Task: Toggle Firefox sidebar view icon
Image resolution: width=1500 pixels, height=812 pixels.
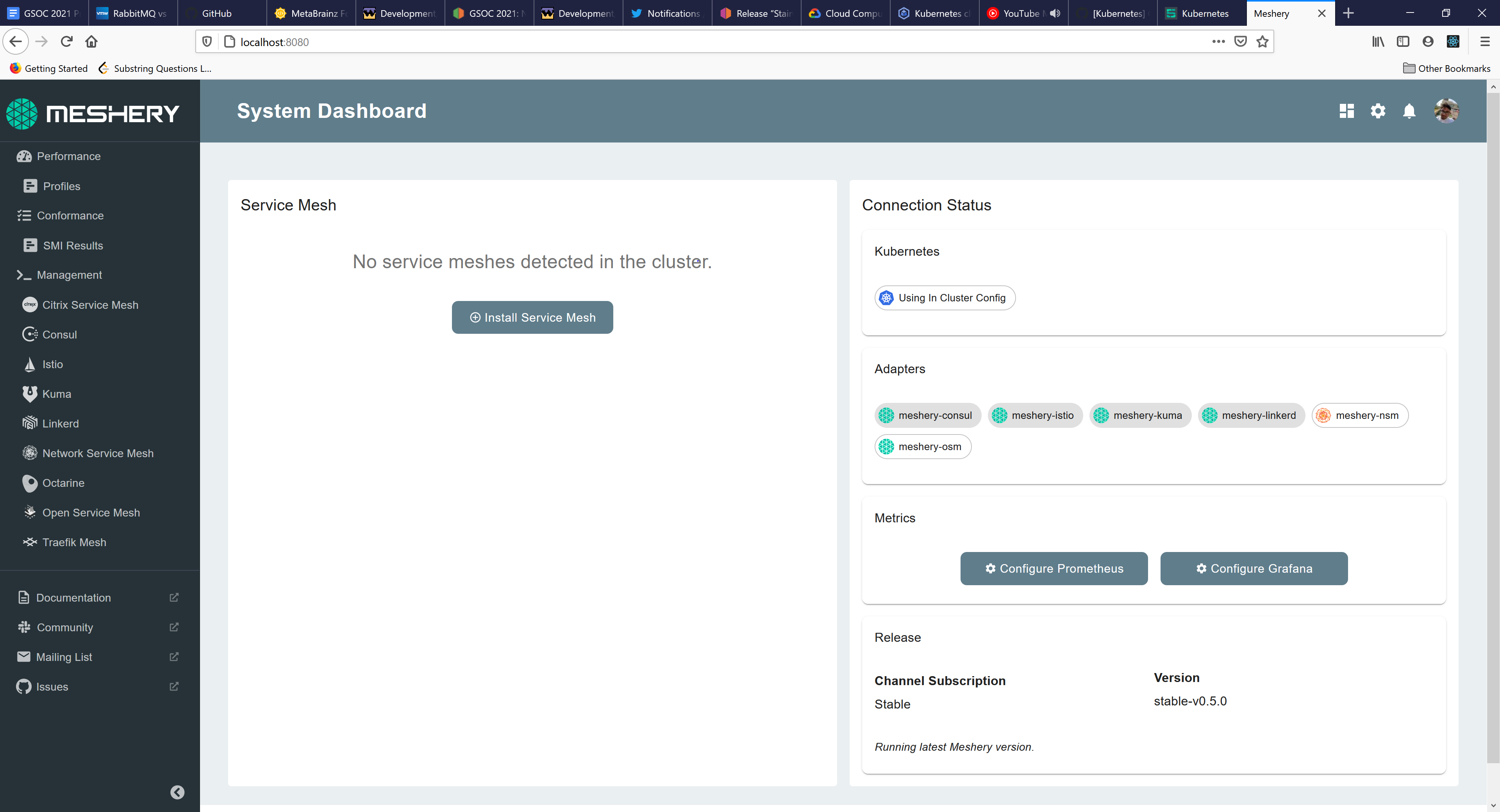Action: pos(1403,41)
